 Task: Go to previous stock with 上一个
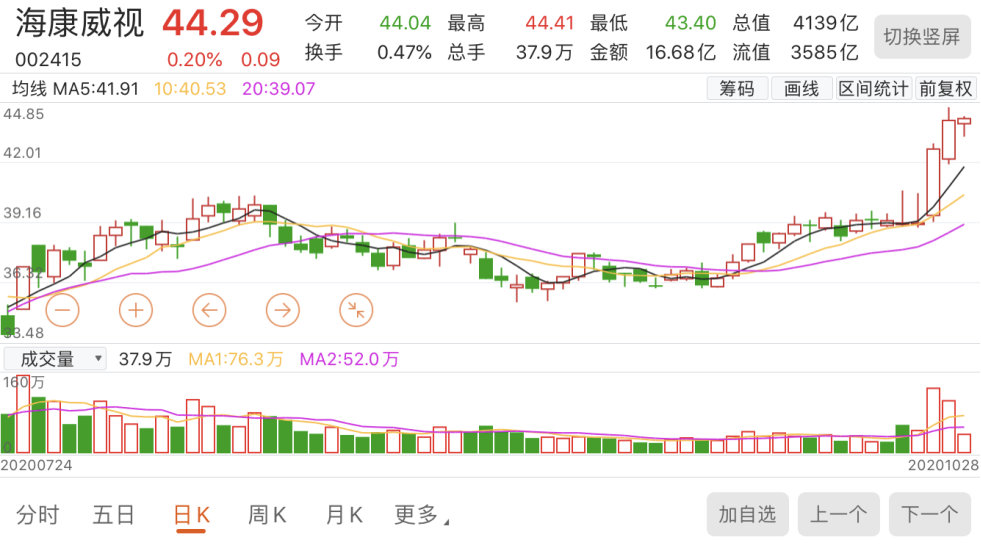tap(839, 514)
